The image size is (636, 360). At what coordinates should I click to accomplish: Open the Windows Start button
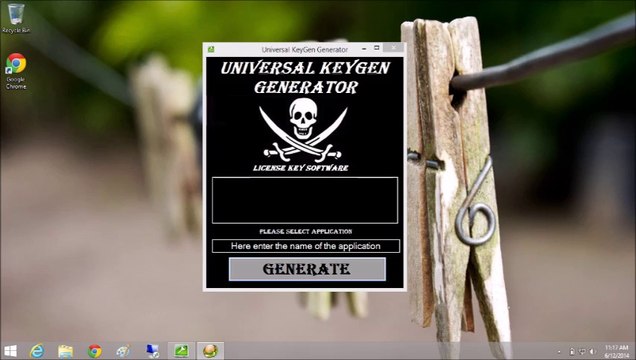(x=11, y=351)
